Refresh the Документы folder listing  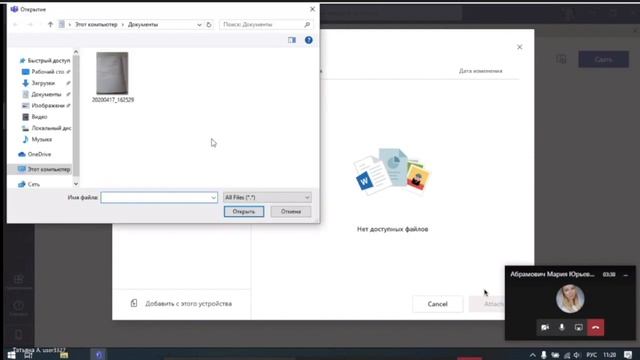click(209, 24)
